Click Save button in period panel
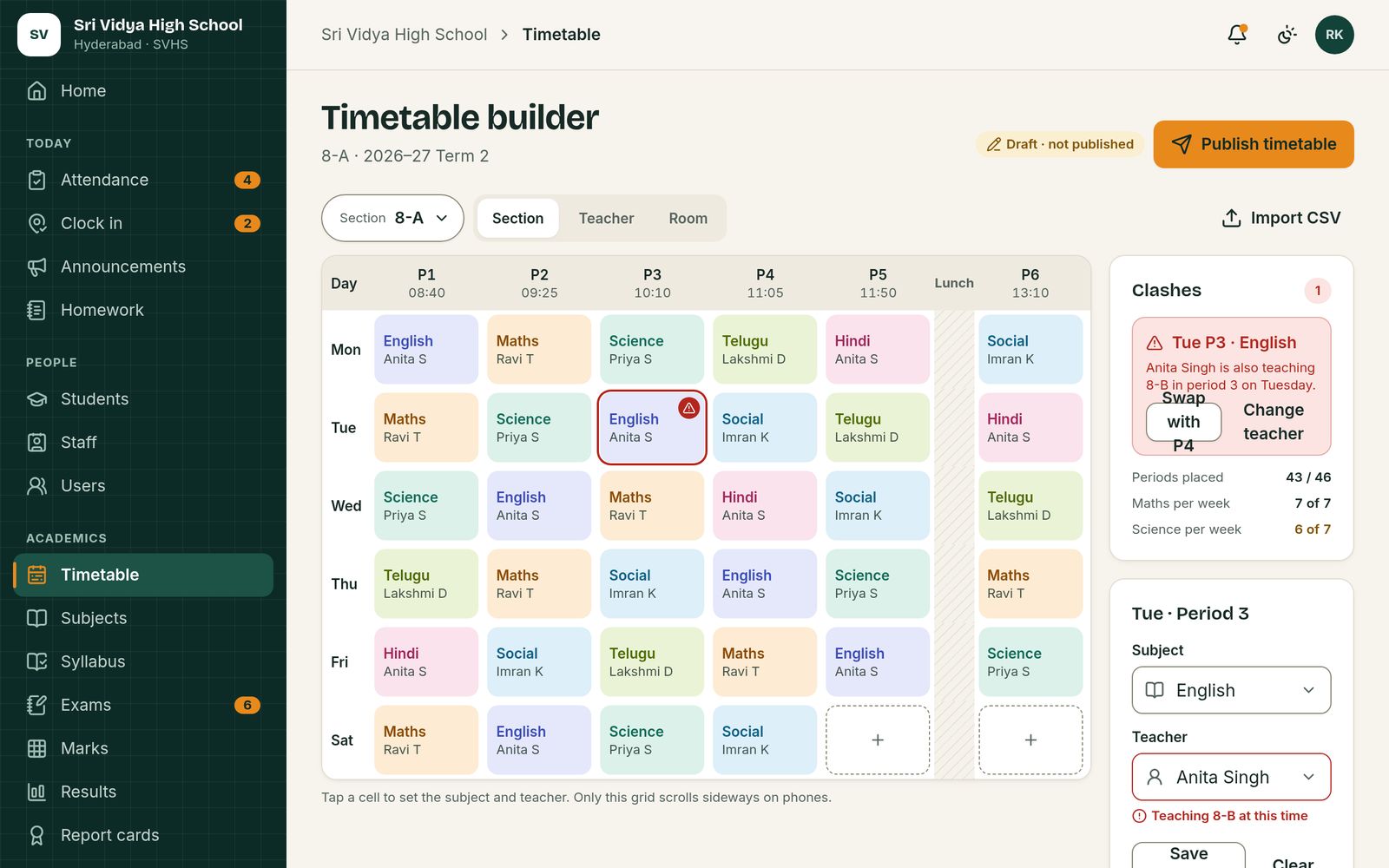The height and width of the screenshot is (868, 1389). (x=1188, y=855)
